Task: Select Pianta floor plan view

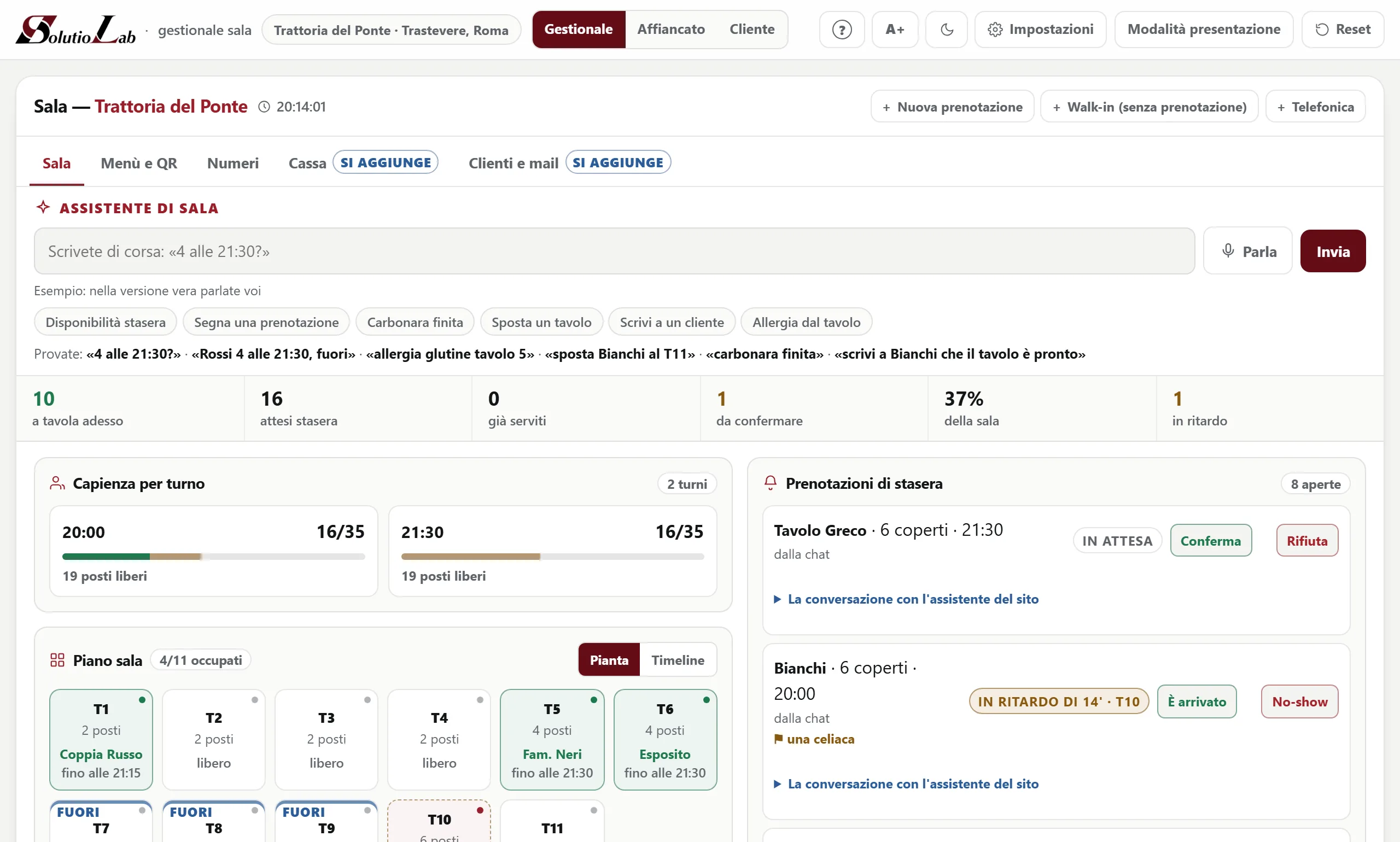Action: [609, 660]
